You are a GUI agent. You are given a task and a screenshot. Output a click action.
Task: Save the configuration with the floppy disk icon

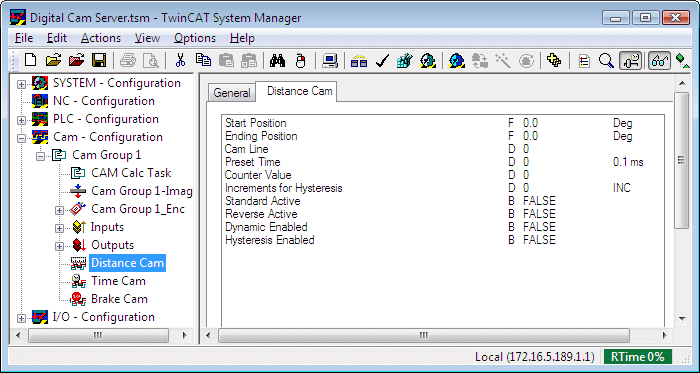(99, 60)
